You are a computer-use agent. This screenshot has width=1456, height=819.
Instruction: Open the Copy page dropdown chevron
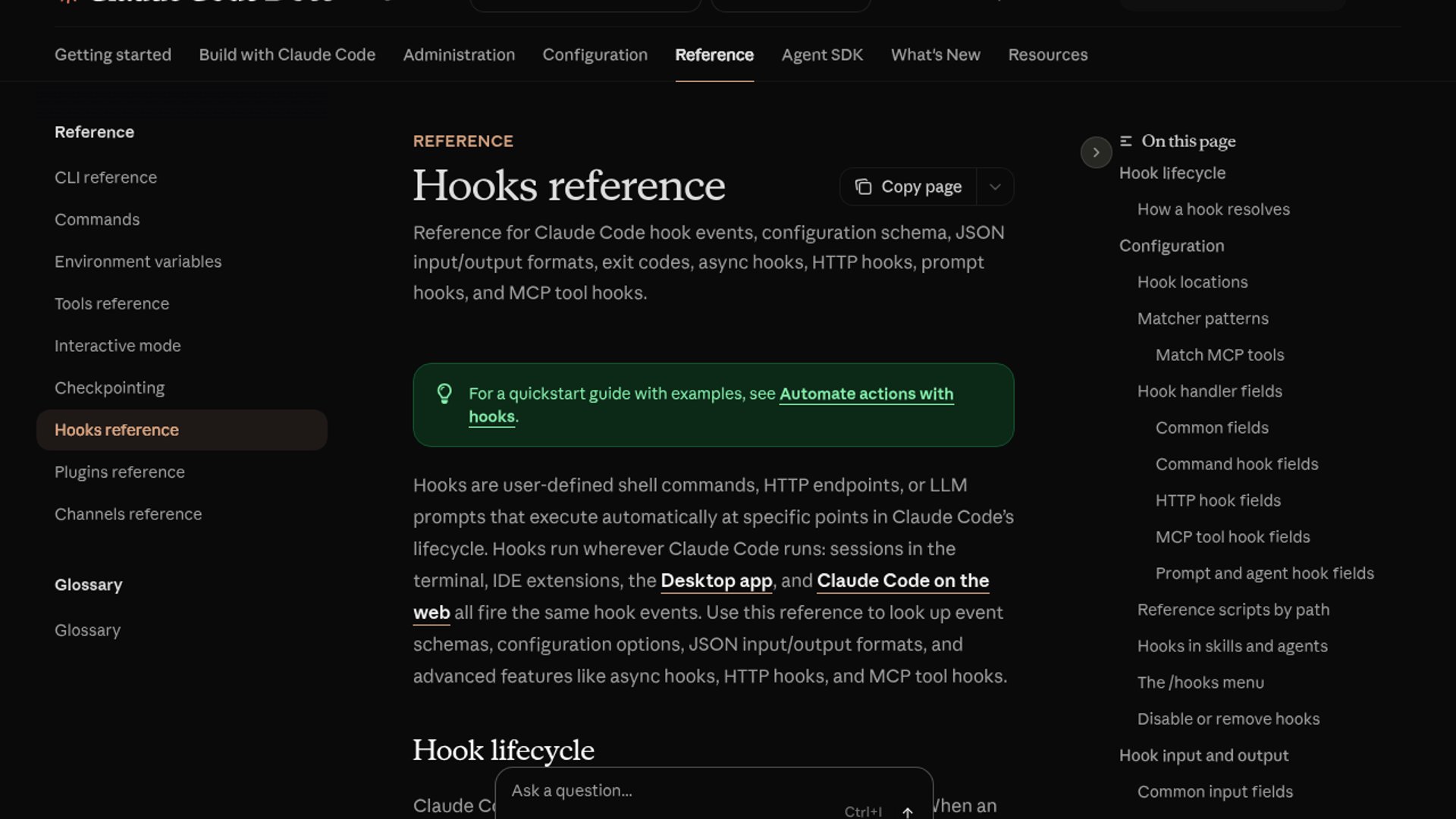click(x=995, y=187)
